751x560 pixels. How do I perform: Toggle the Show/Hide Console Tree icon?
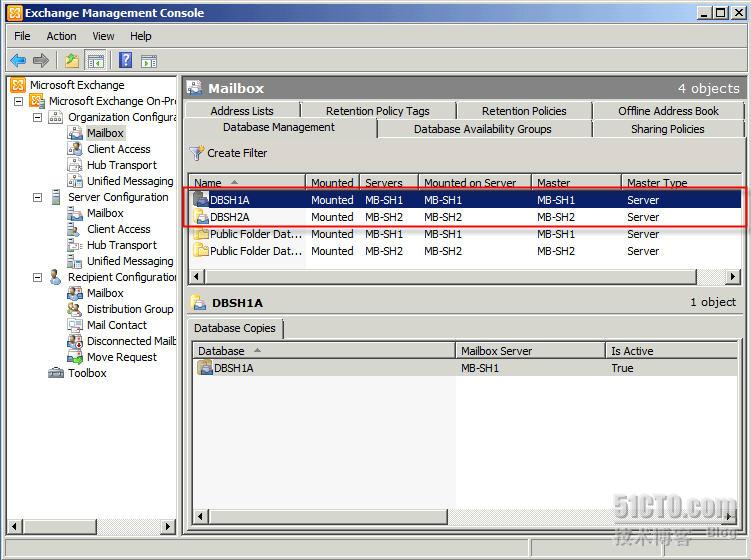tap(95, 61)
